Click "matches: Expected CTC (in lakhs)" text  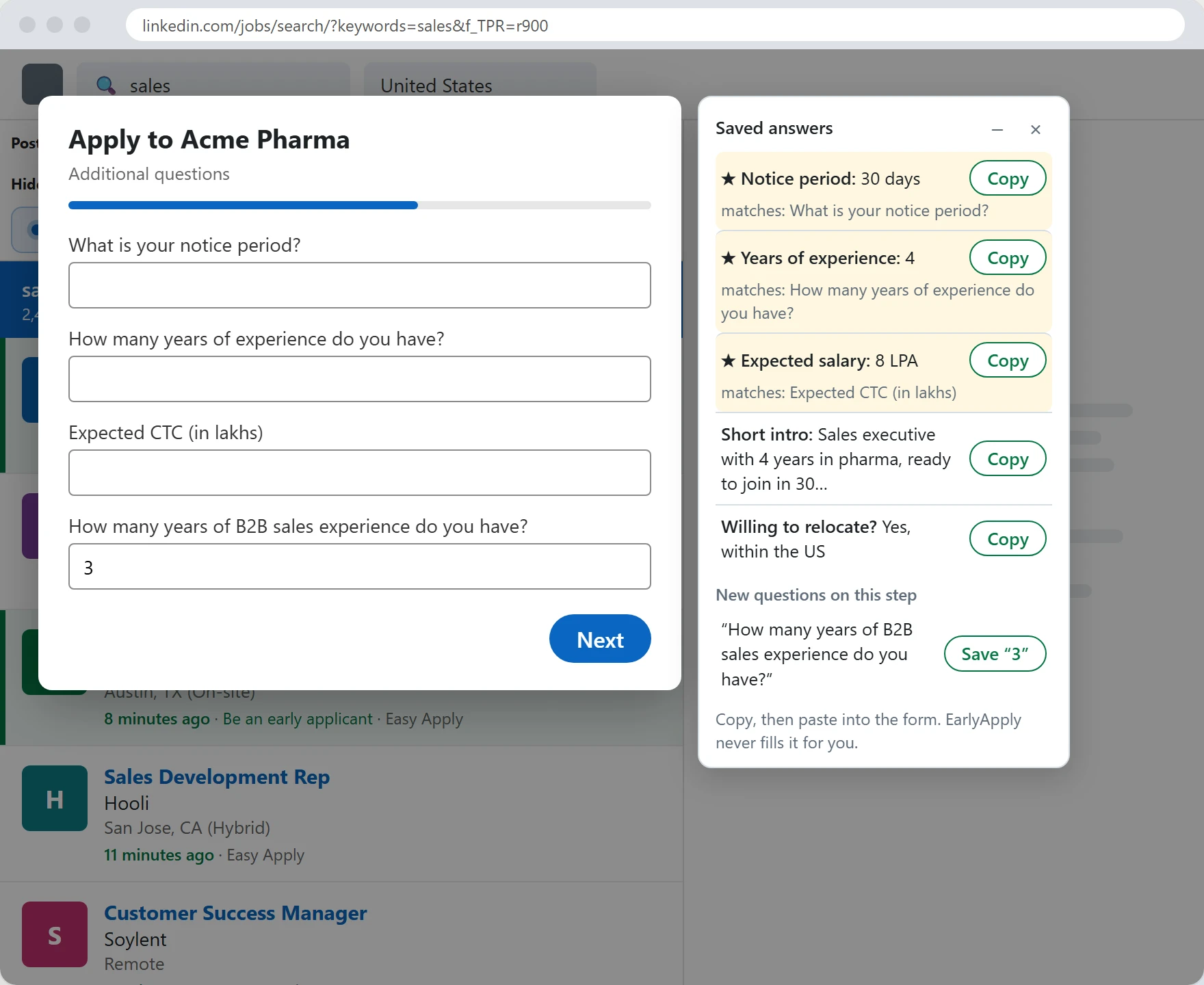point(839,393)
